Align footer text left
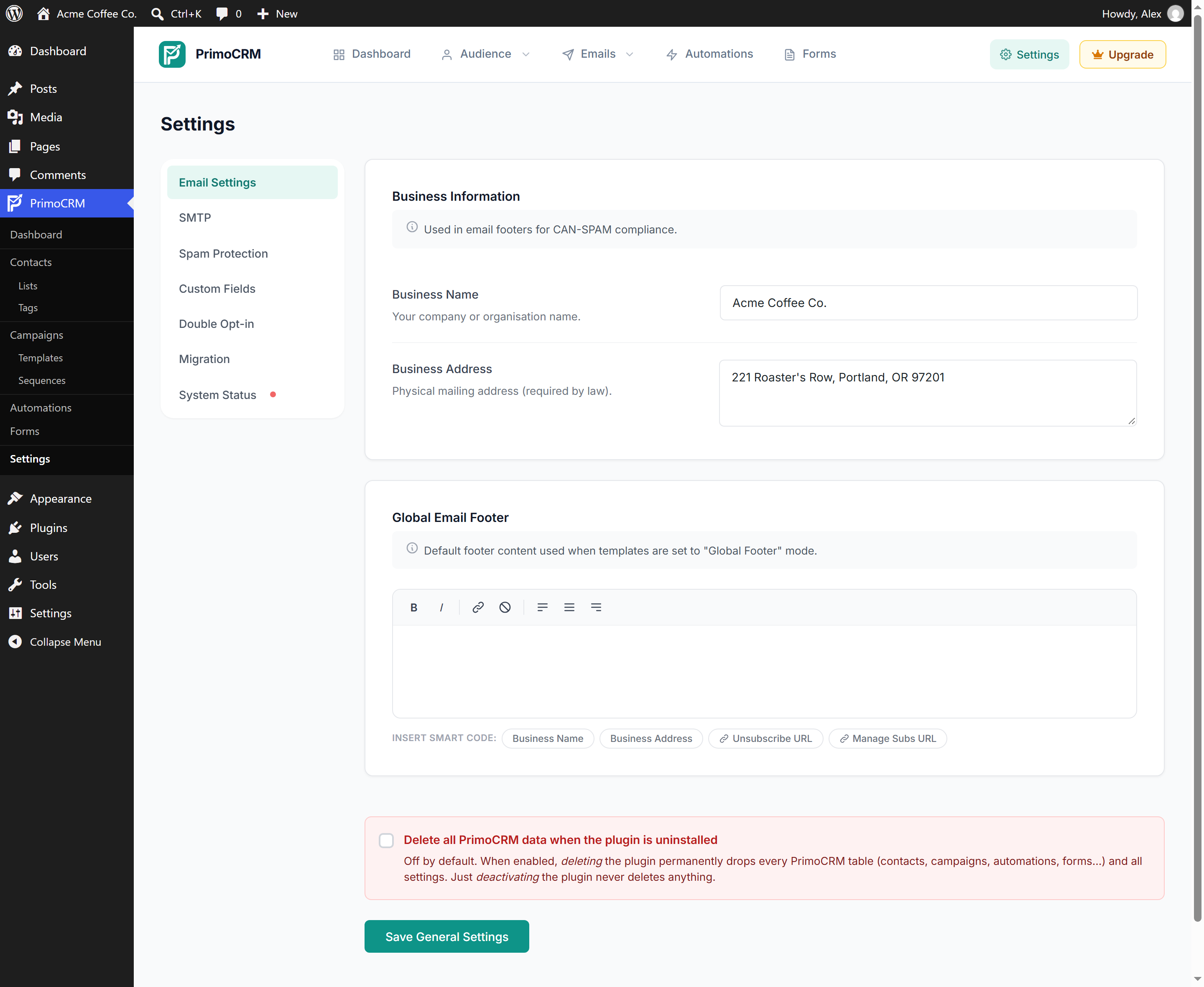Viewport: 1204px width, 987px height. [x=542, y=607]
